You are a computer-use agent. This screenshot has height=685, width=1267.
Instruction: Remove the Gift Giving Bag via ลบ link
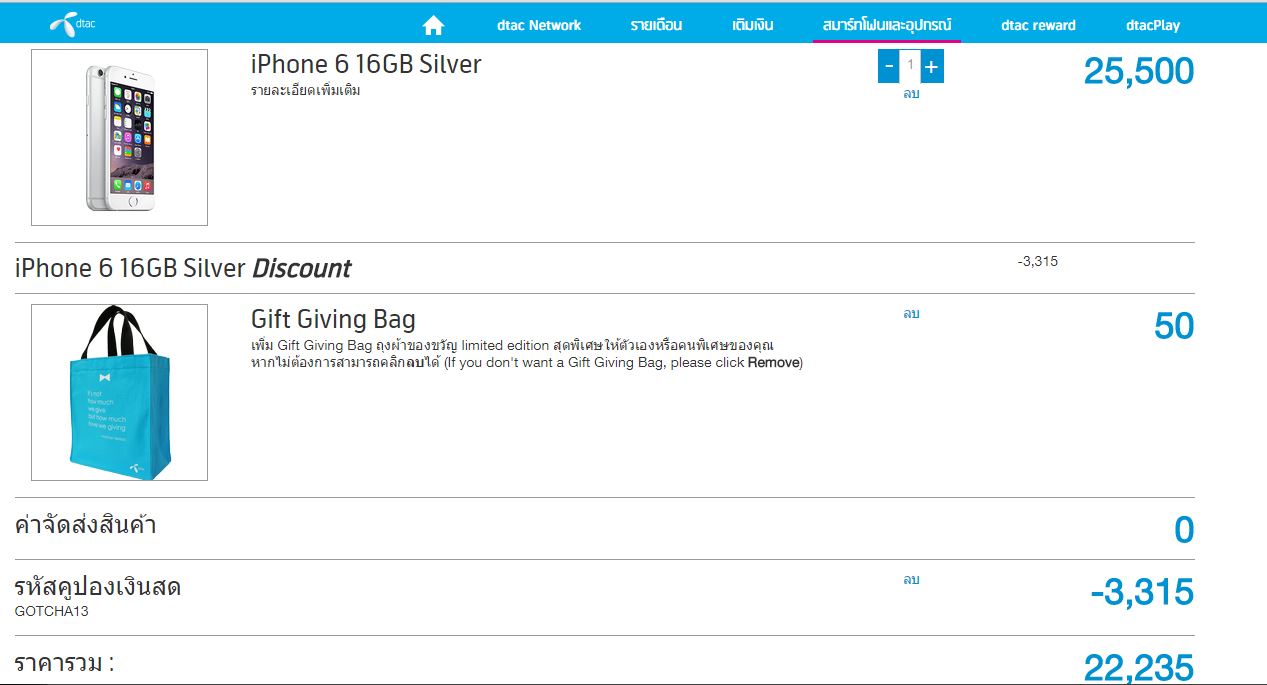(x=911, y=314)
